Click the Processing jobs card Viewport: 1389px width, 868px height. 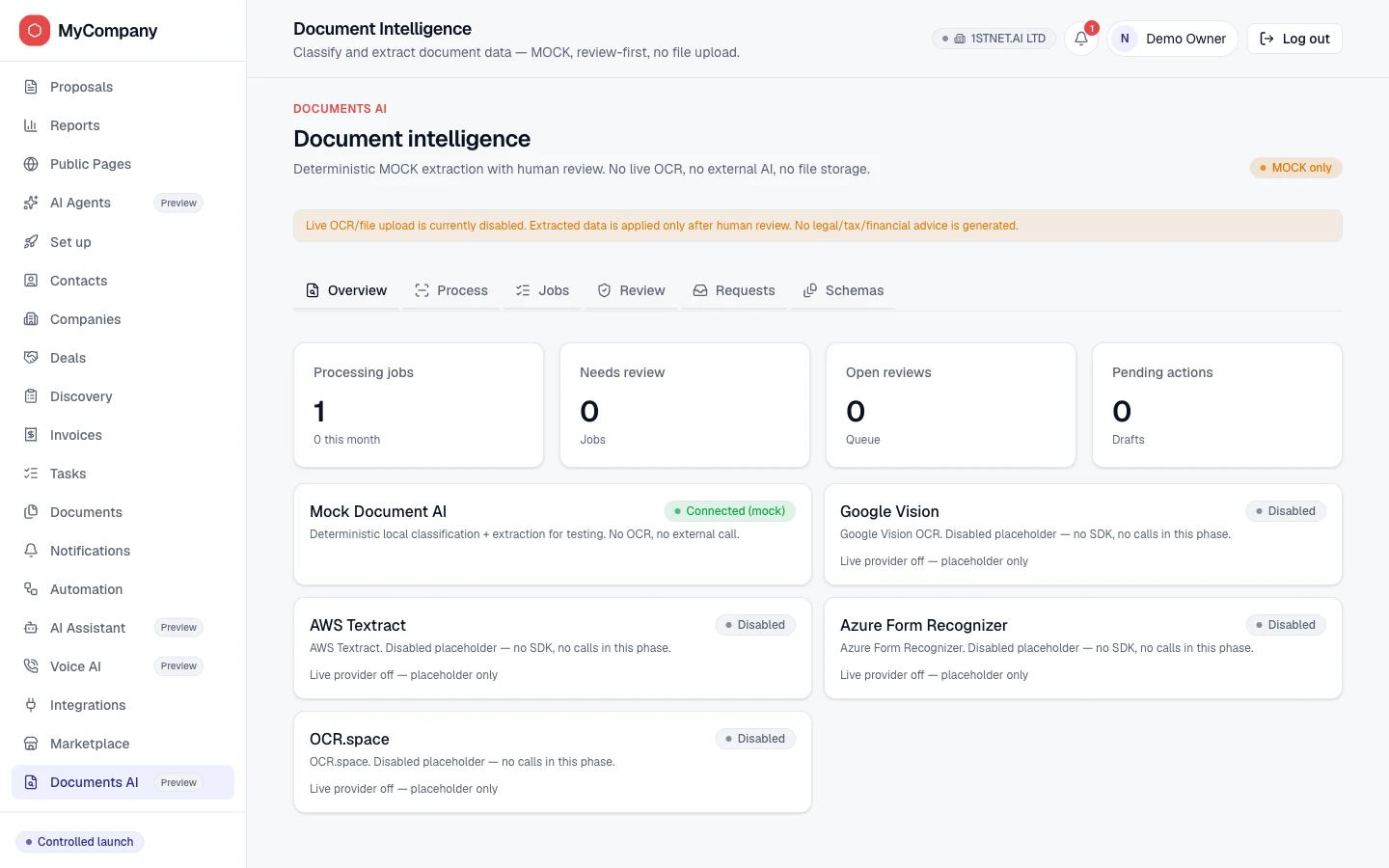point(419,405)
